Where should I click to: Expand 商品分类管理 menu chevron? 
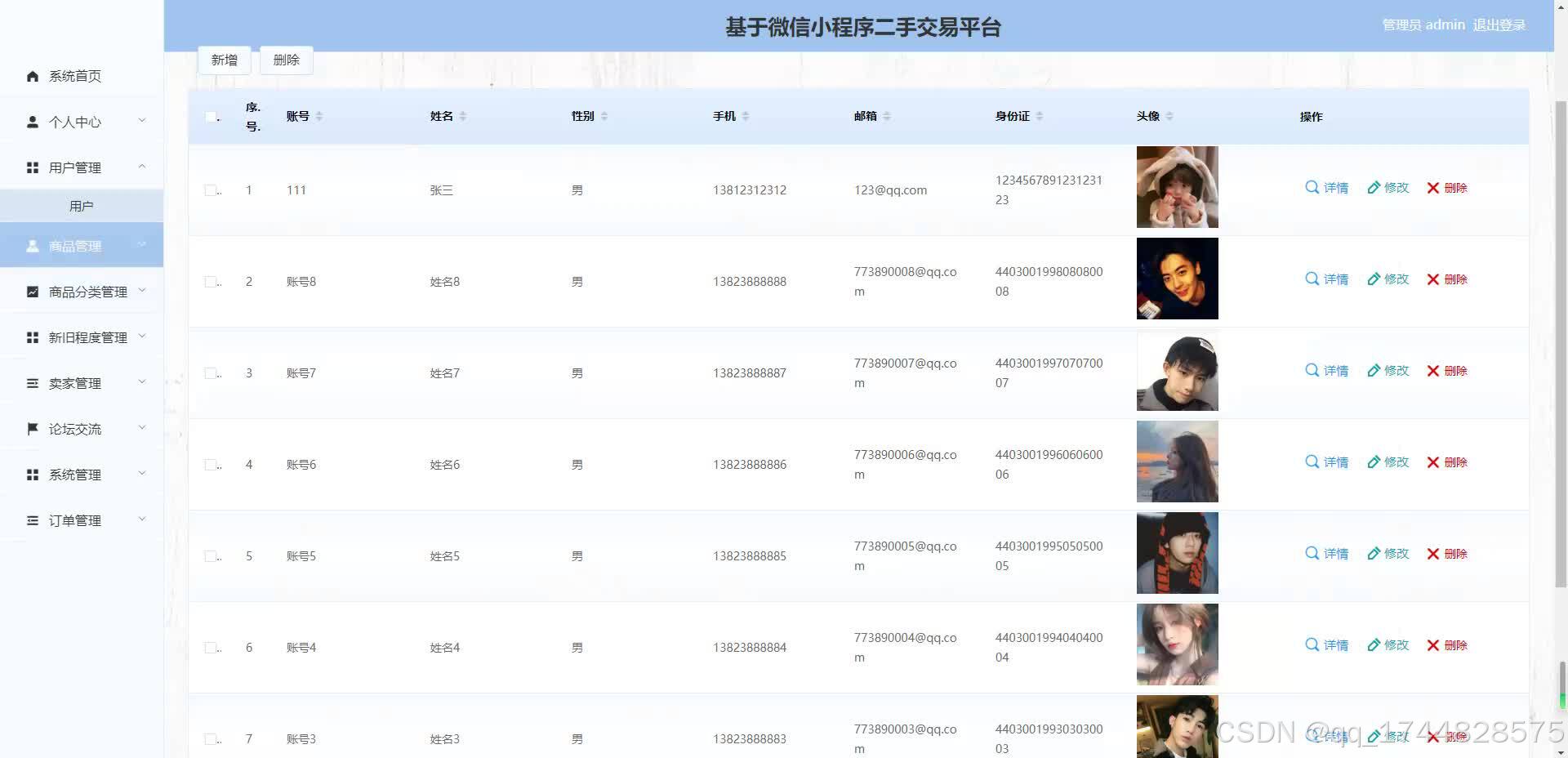142,291
